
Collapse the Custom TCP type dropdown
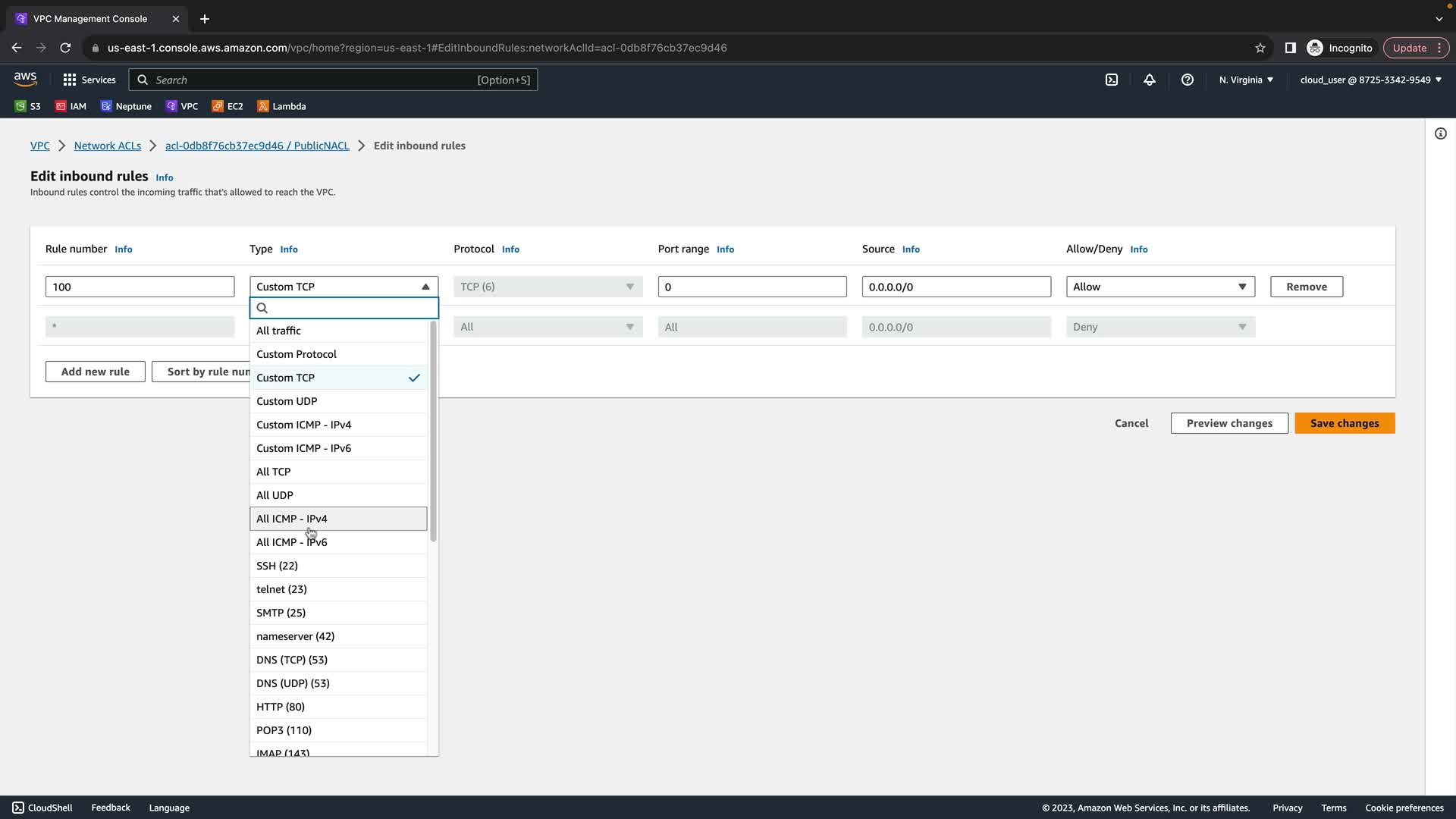pyautogui.click(x=344, y=287)
